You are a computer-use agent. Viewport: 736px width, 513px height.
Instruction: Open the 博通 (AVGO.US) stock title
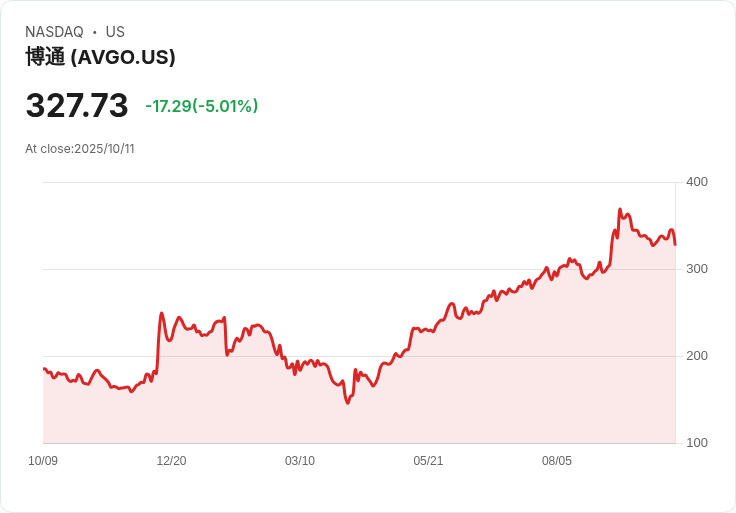click(100, 57)
